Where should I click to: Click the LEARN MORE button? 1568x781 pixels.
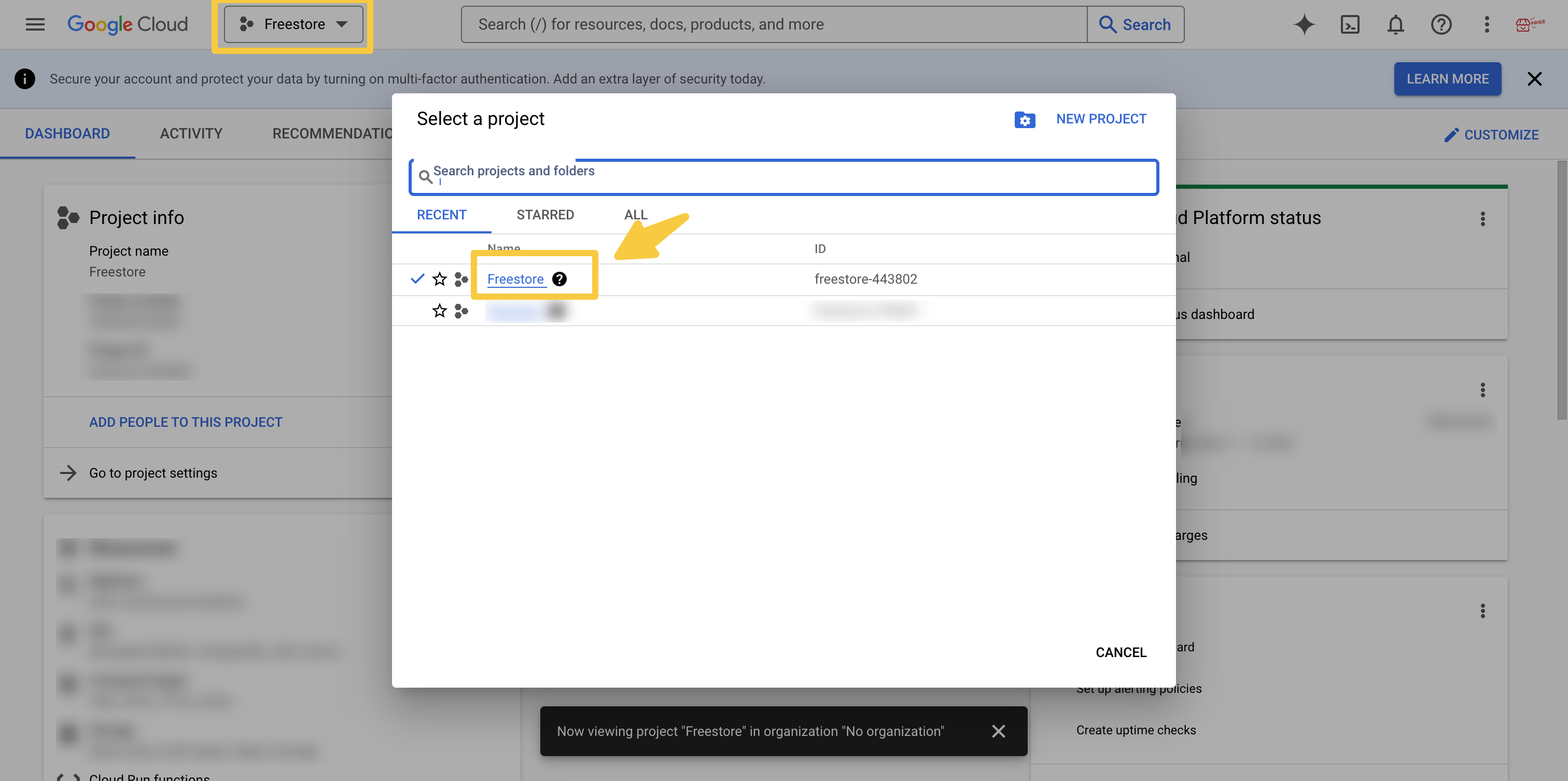pos(1447,79)
